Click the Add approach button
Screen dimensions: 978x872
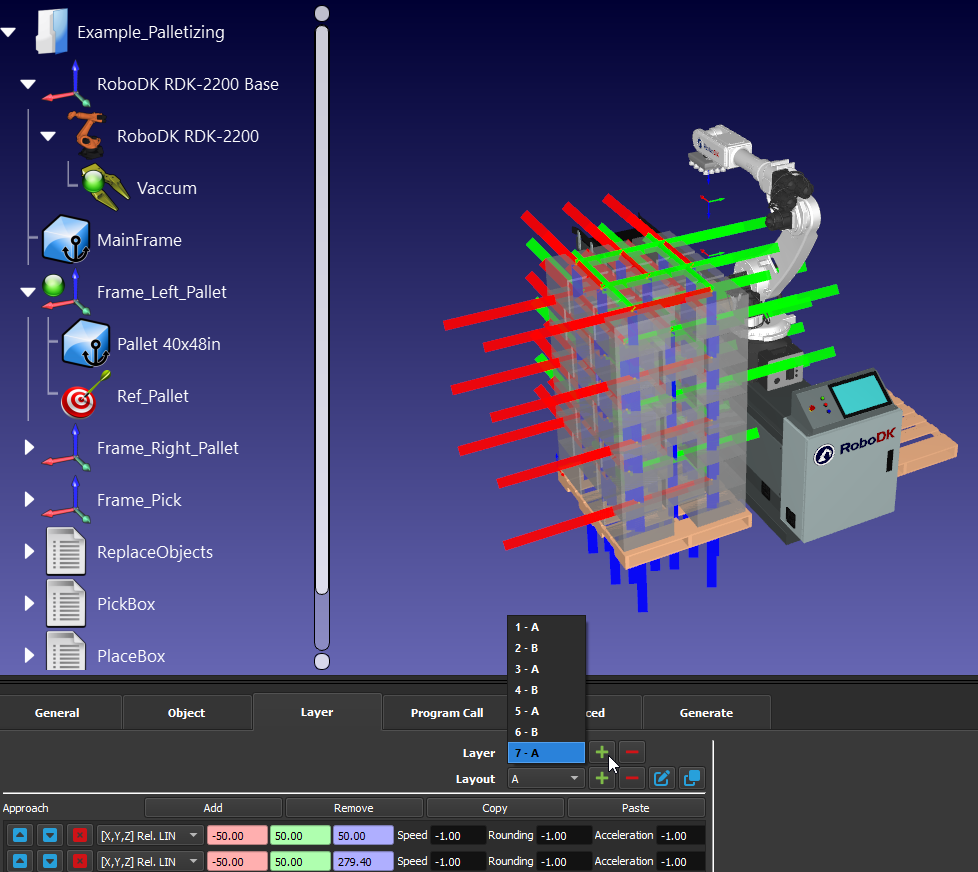point(213,808)
